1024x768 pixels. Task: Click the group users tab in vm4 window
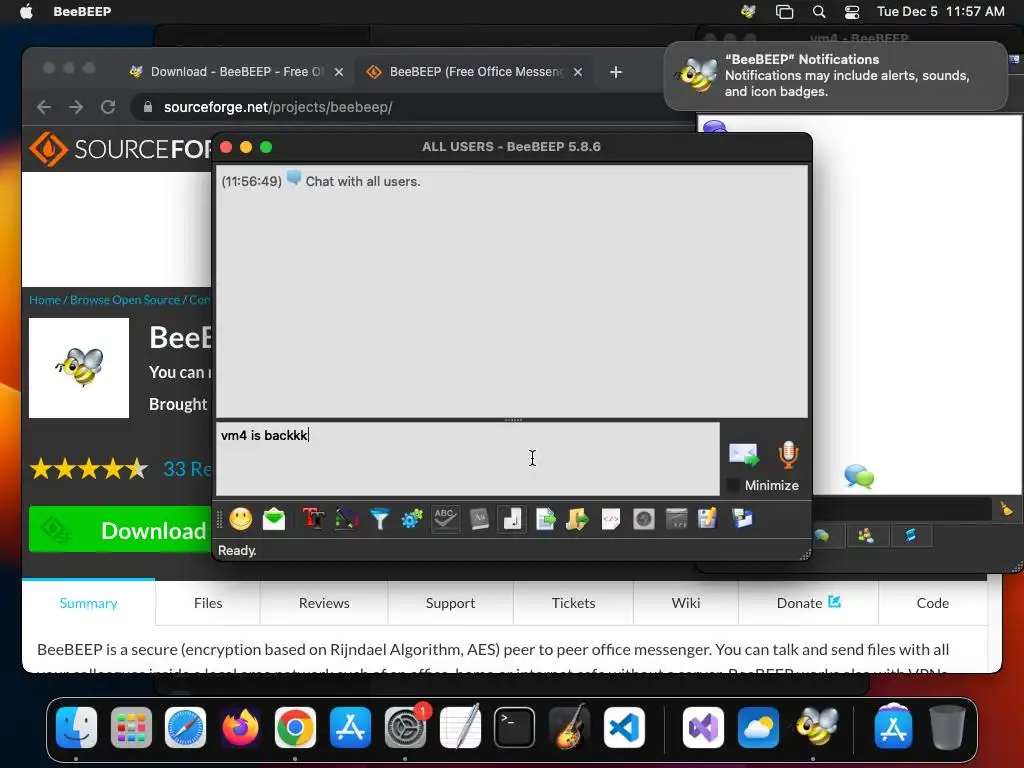click(x=866, y=536)
